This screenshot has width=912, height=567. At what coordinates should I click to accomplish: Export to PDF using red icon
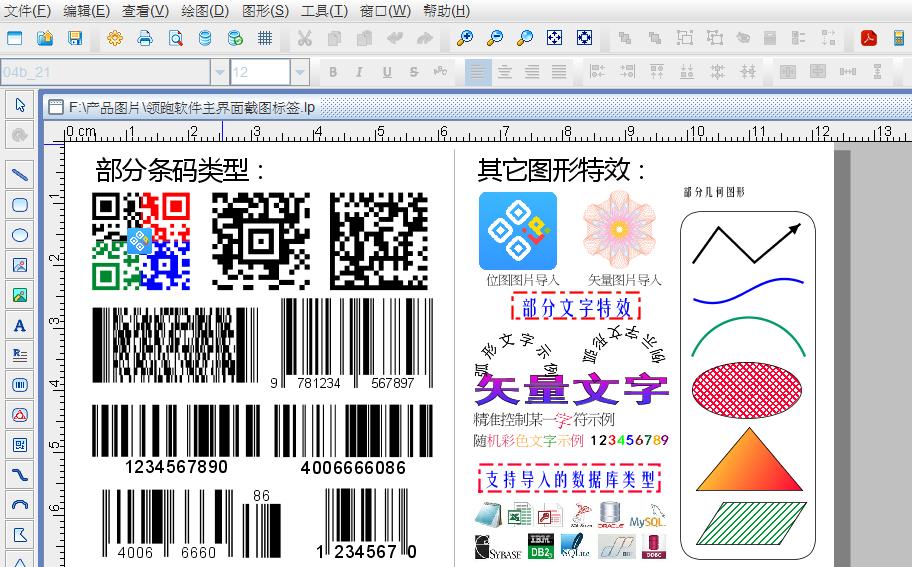[869, 38]
